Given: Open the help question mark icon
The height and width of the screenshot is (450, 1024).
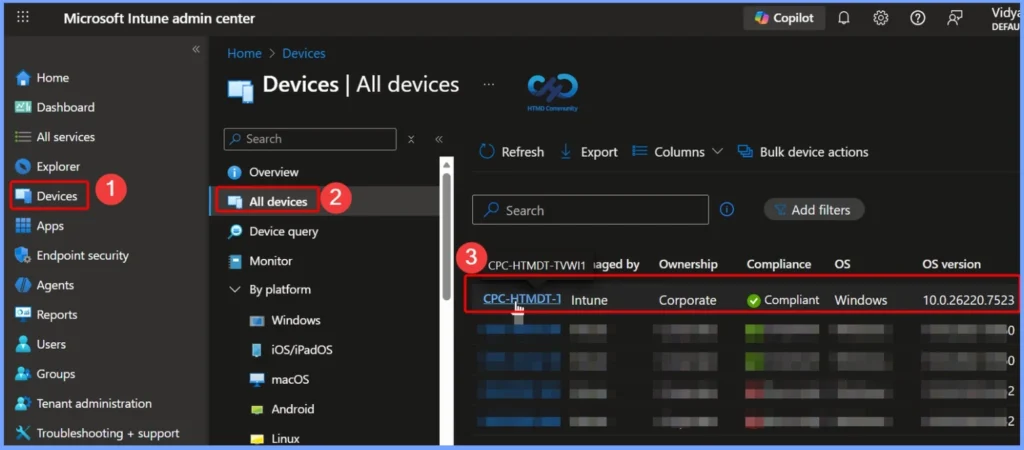Looking at the screenshot, I should point(918,18).
